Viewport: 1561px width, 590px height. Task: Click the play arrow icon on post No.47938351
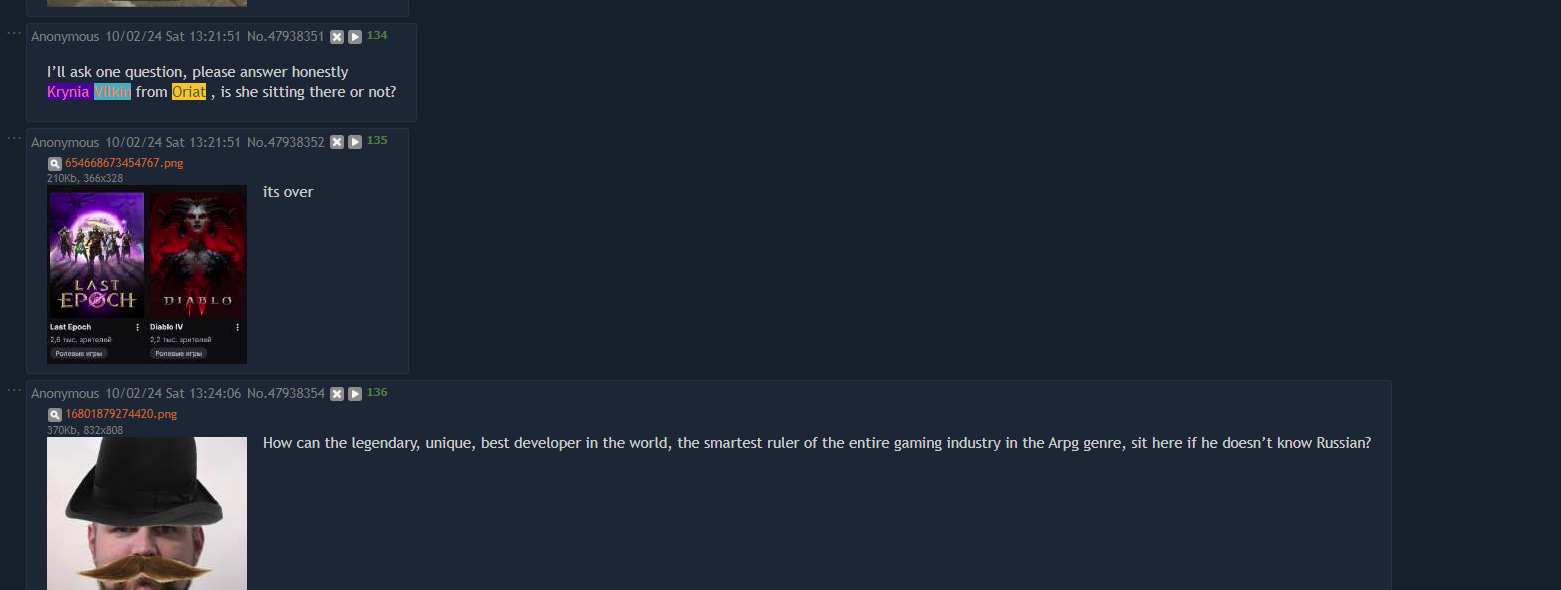(x=355, y=37)
